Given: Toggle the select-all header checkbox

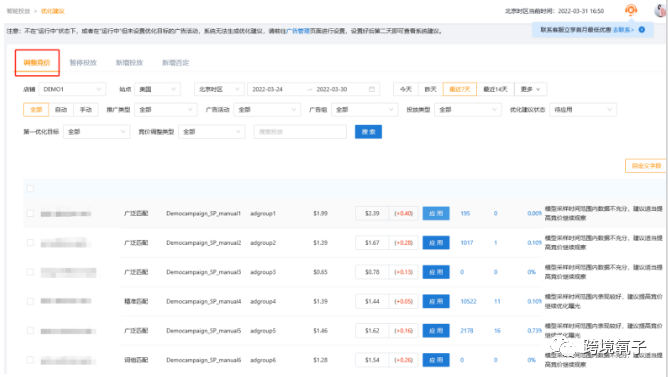Looking at the screenshot, I should (30, 189).
